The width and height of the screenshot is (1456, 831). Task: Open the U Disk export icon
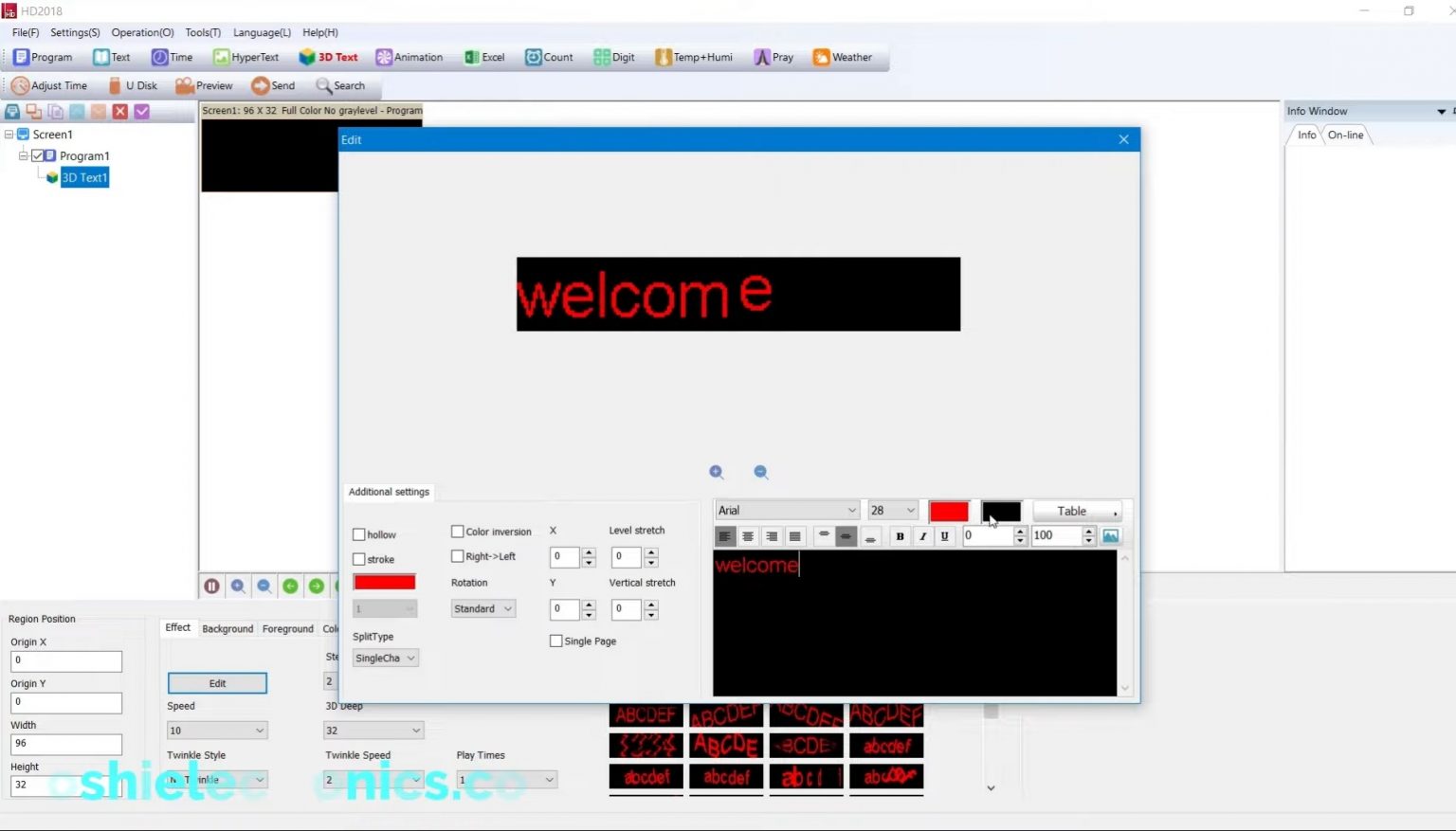pos(135,85)
